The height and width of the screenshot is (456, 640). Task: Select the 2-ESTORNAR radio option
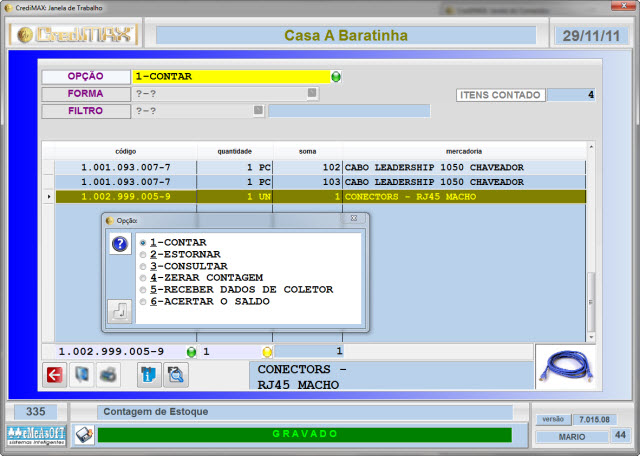(143, 255)
